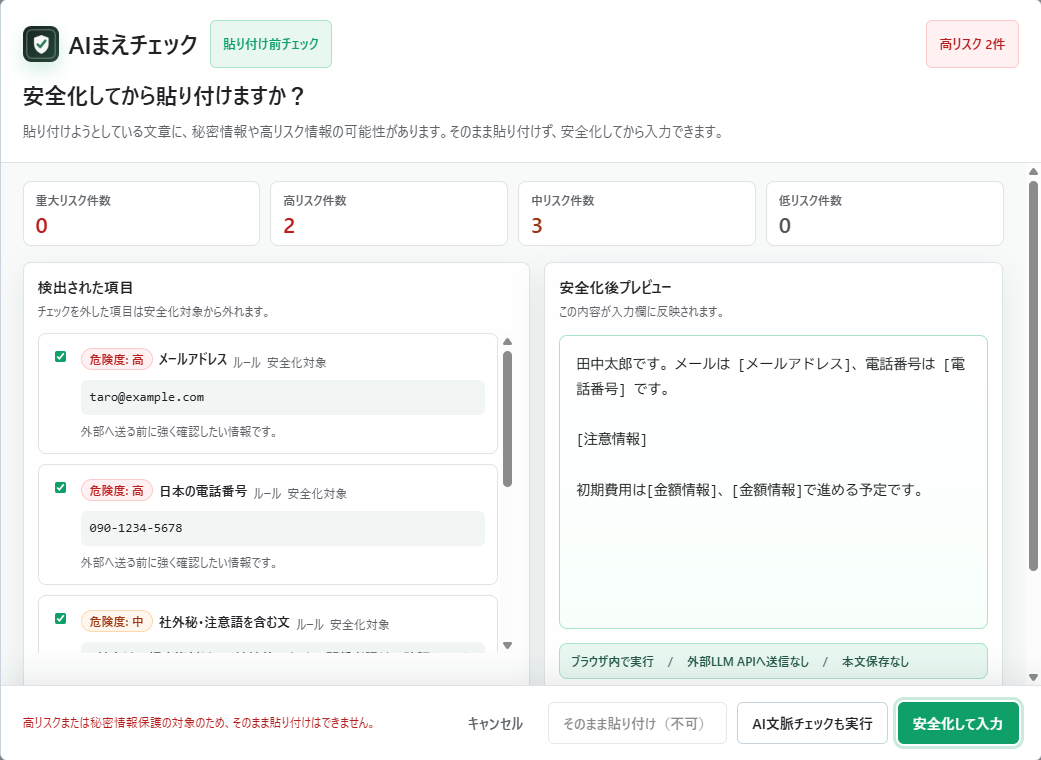Click the 低リスク件数 card
Image resolution: width=1041 pixels, height=760 pixels.
click(884, 214)
